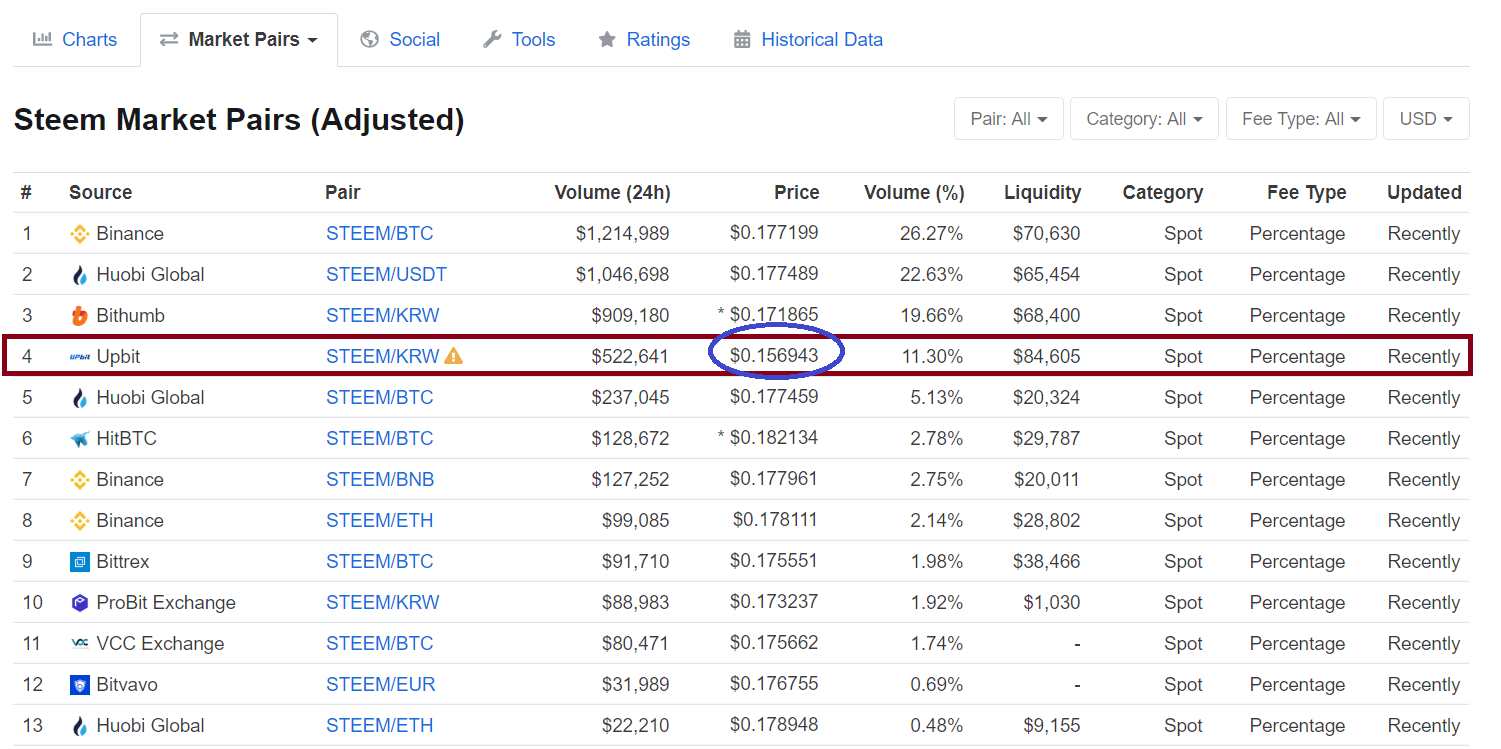Open HitBTC's STEEM/BTC pair link
This screenshot has width=1501, height=749.
(380, 439)
